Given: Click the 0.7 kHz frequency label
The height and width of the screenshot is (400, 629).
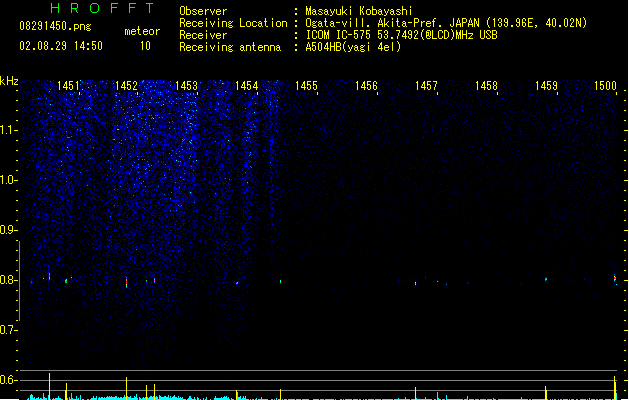Looking at the screenshot, I should pyautogui.click(x=8, y=330).
